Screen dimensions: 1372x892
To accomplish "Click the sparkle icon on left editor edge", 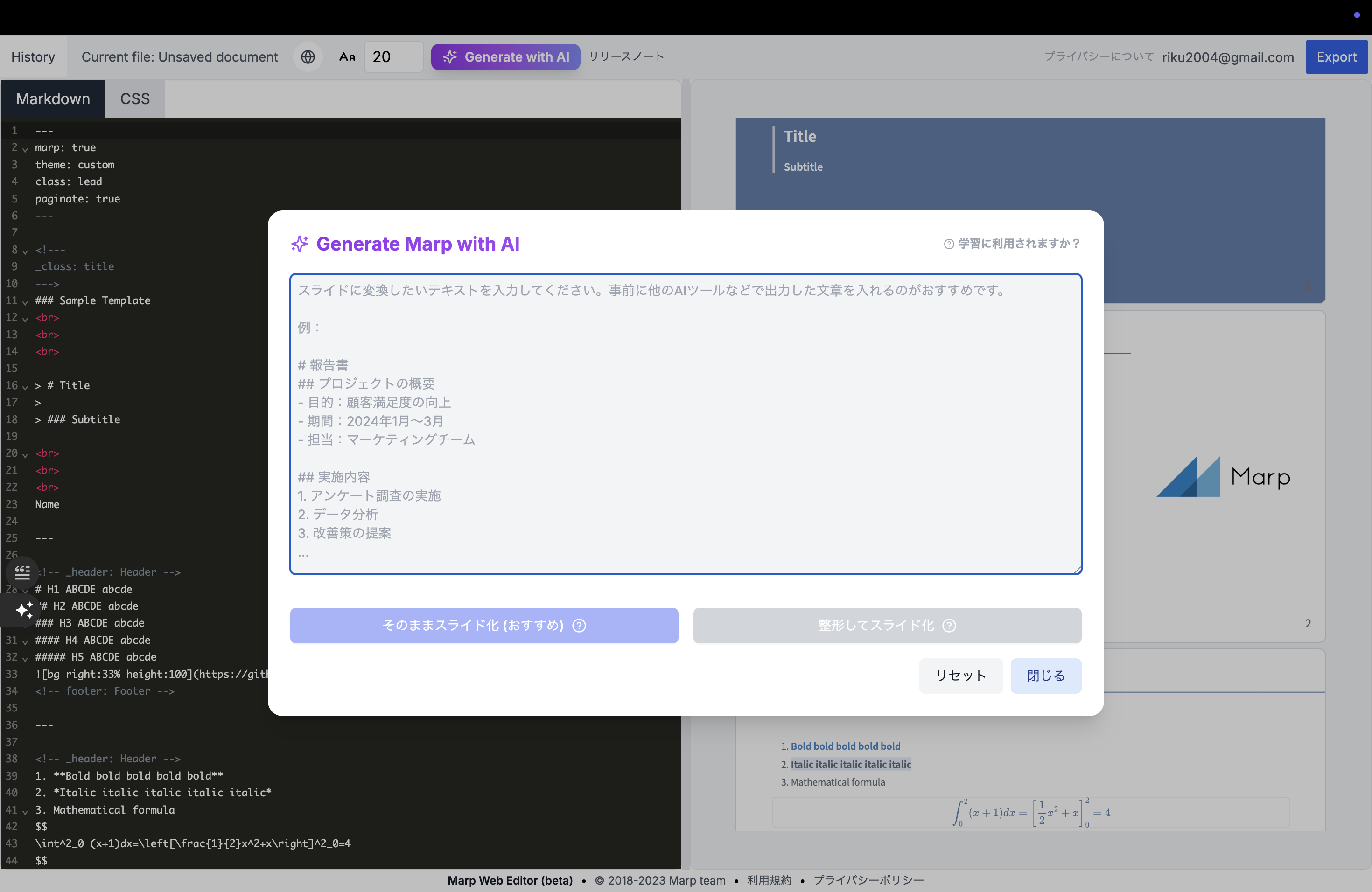I will click(24, 610).
